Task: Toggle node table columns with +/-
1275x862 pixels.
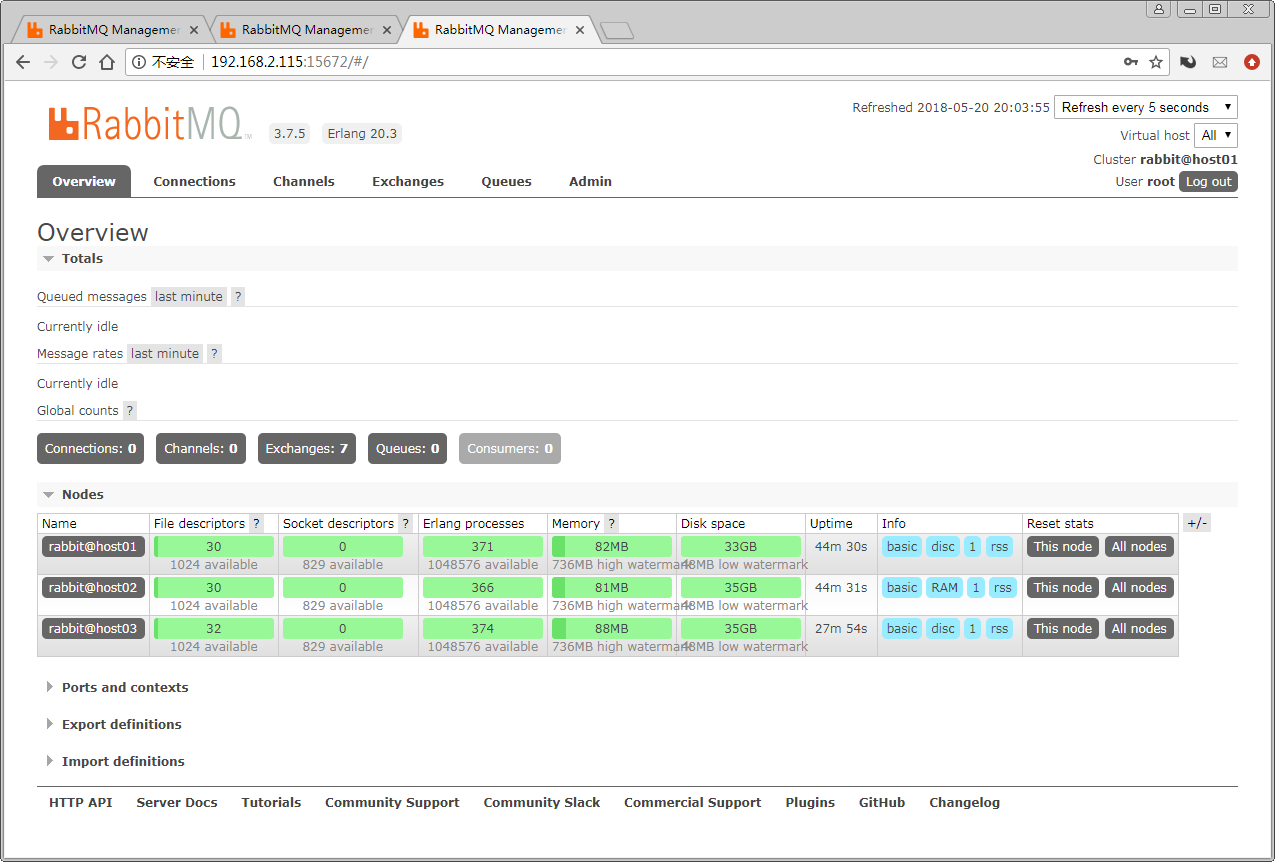Action: click(1197, 524)
